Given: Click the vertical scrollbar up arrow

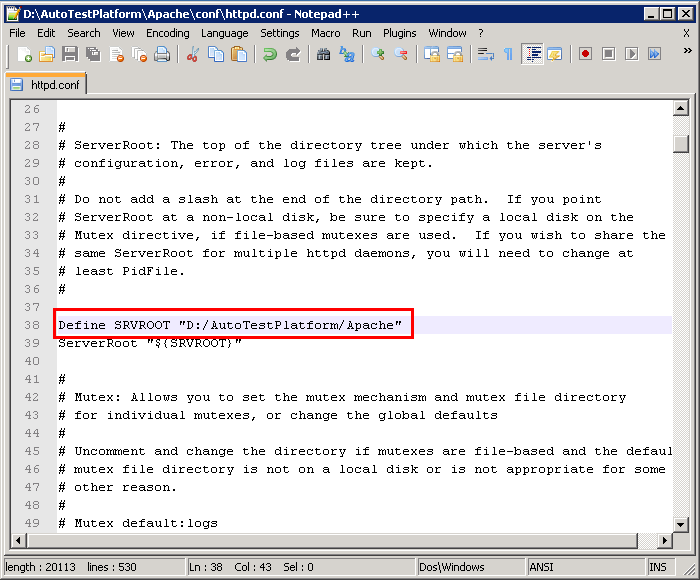Looking at the screenshot, I should (x=680, y=108).
